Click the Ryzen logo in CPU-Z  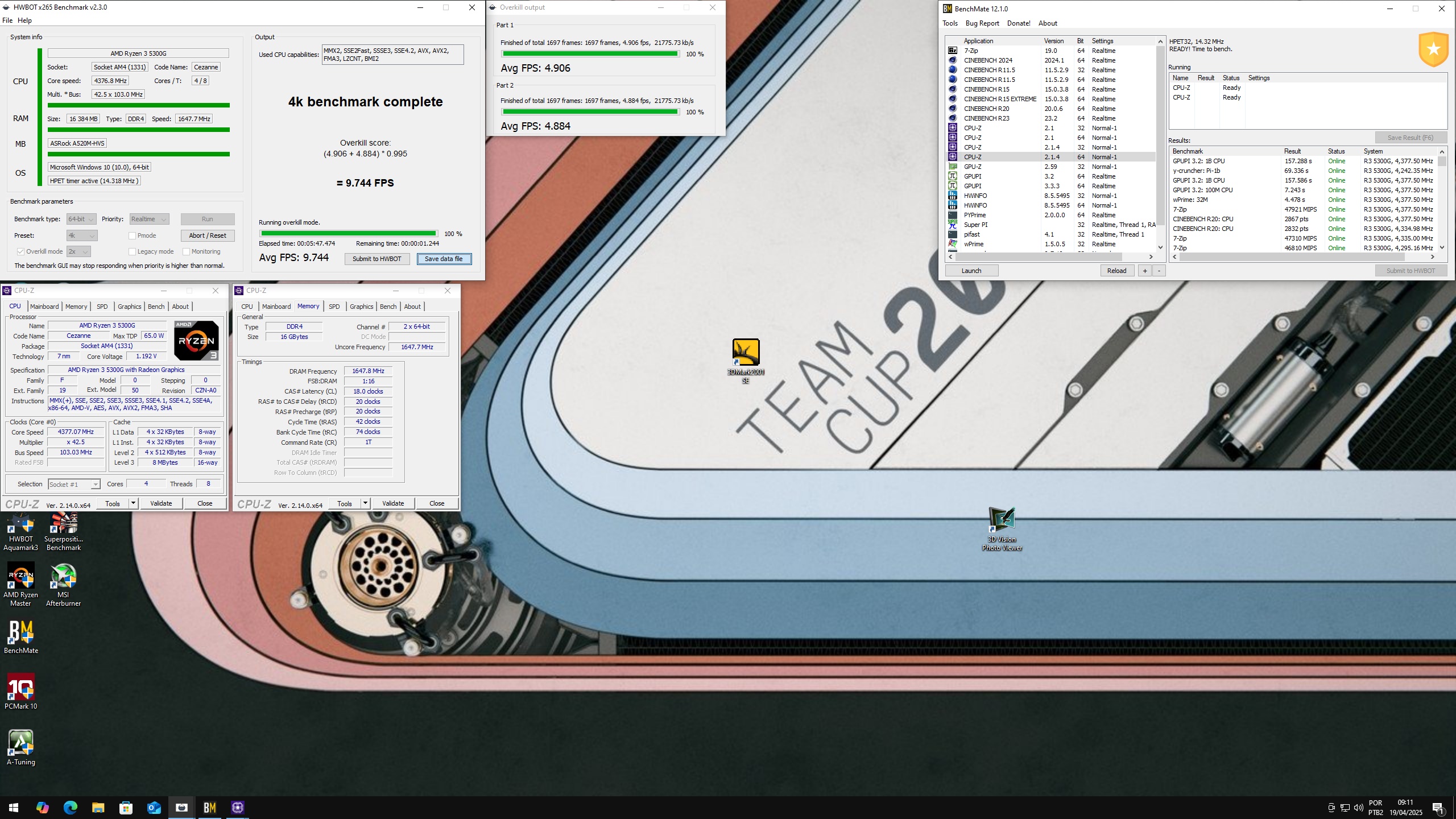click(x=196, y=341)
